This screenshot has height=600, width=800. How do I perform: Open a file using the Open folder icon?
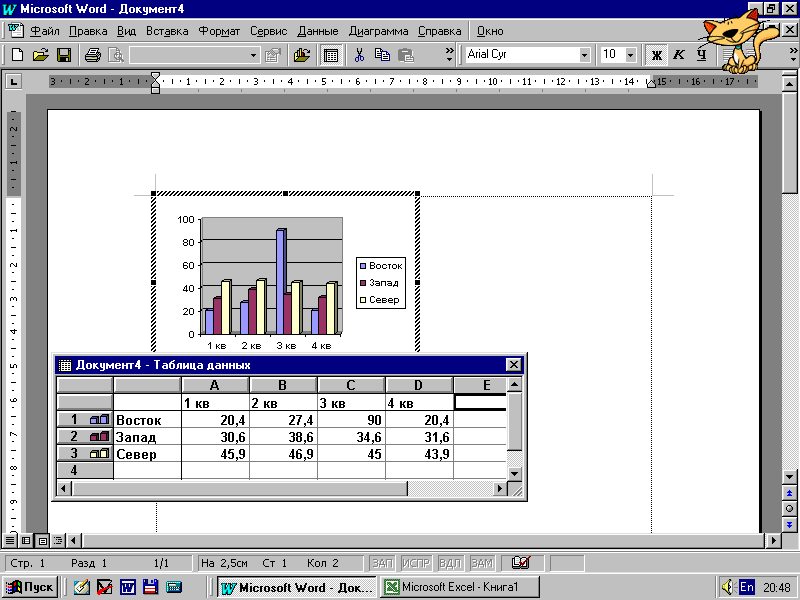point(40,55)
